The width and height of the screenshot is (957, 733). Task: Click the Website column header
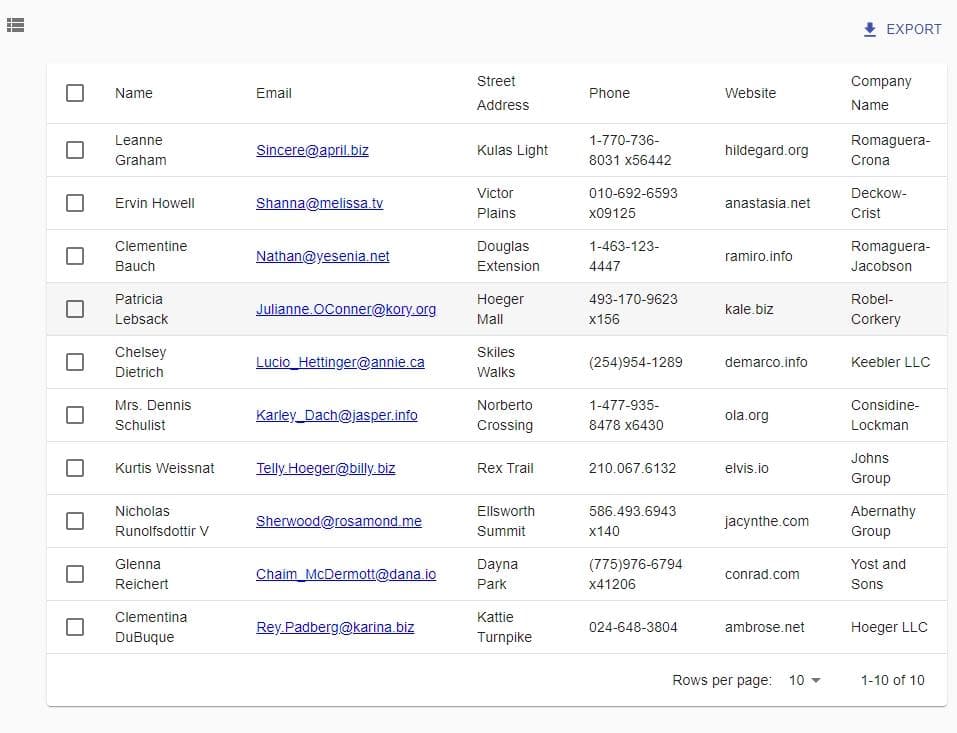point(750,93)
